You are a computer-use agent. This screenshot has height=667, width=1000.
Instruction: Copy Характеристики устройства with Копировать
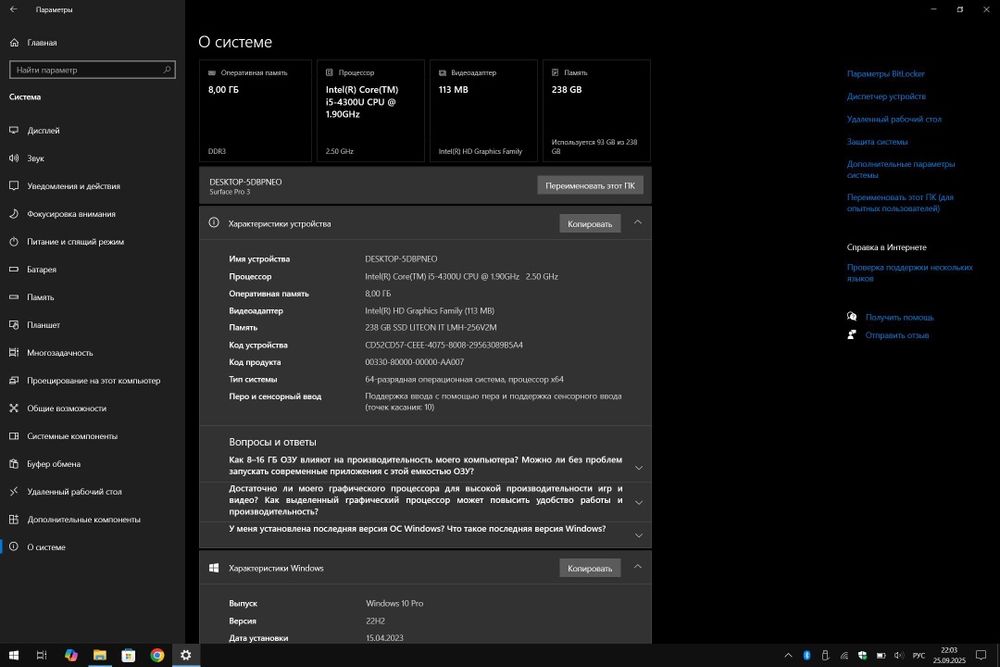[x=590, y=224]
